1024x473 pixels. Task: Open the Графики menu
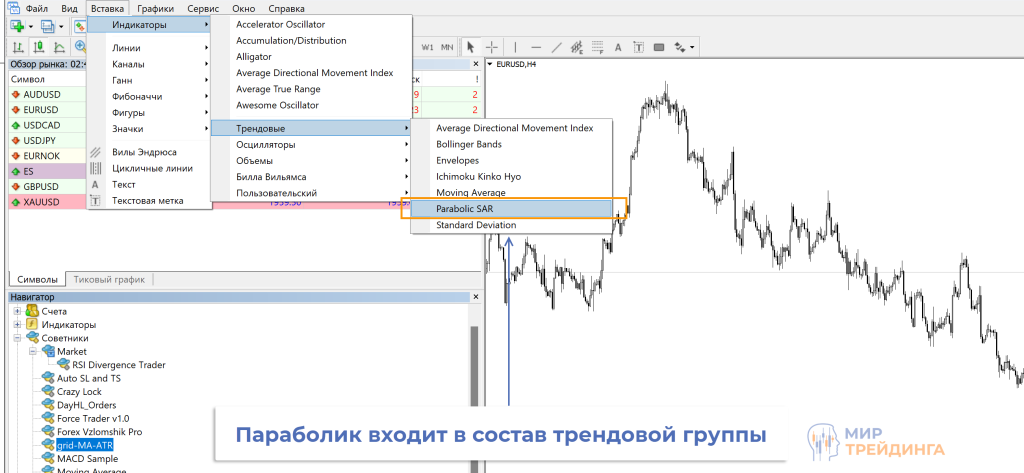pyautogui.click(x=155, y=8)
